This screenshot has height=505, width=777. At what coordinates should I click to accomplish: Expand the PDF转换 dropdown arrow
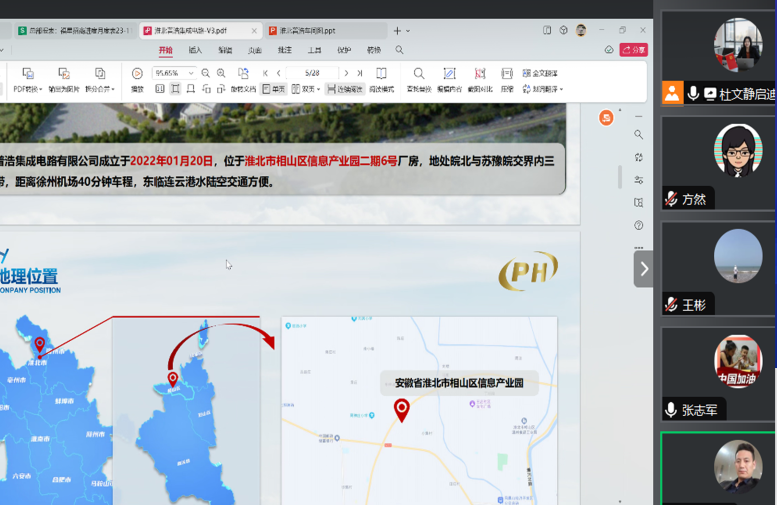41,90
